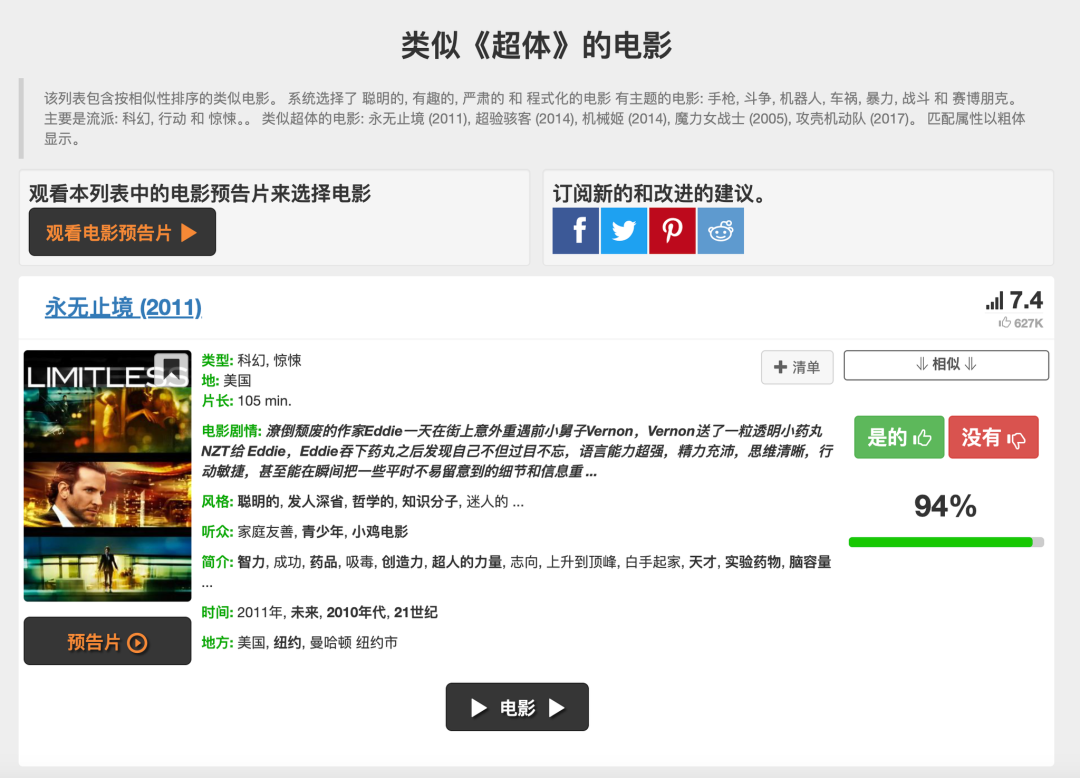
Task: Click the 听众 audience keywords line
Action: [x=304, y=532]
